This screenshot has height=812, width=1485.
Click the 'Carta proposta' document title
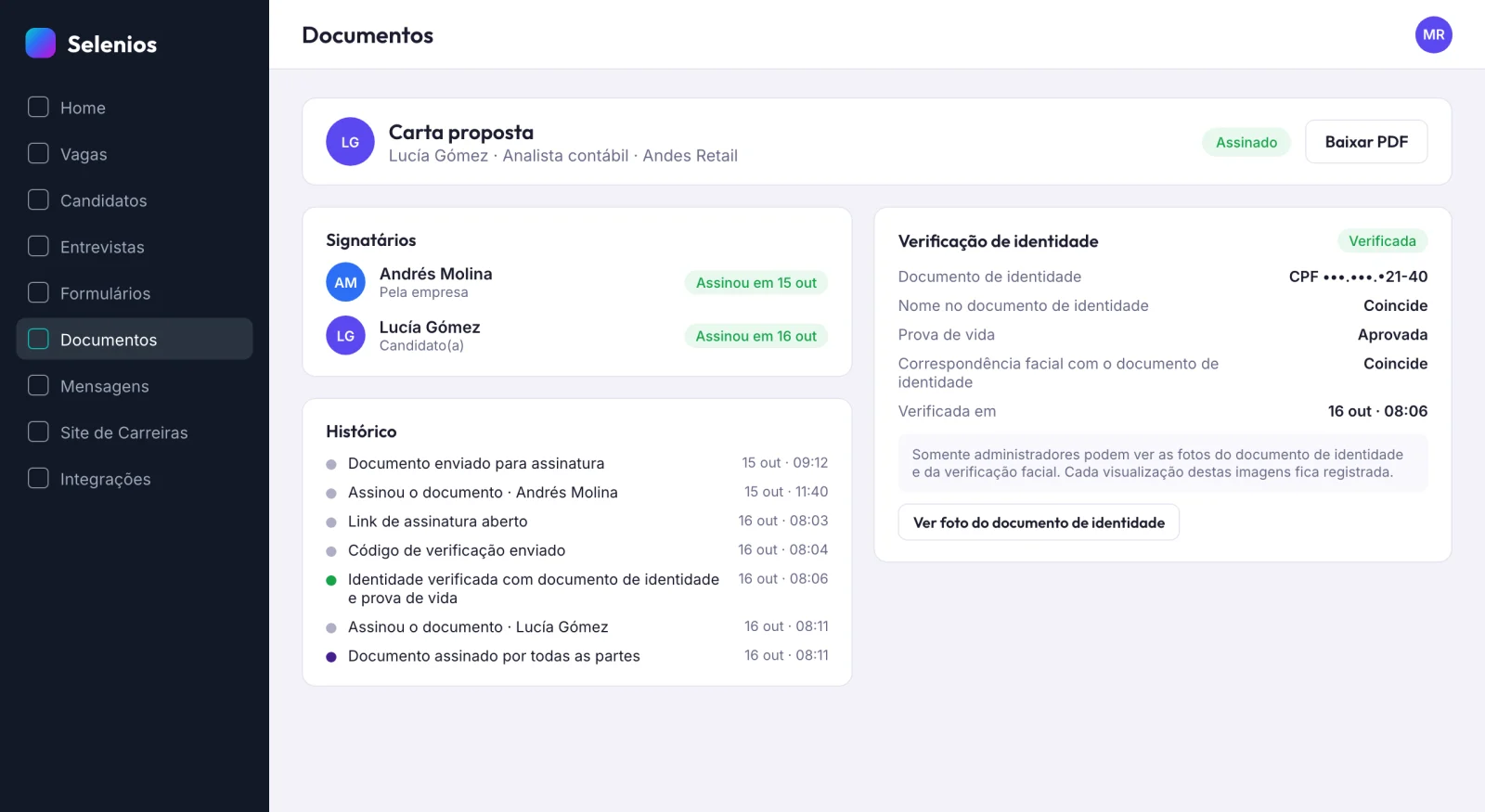pos(461,132)
